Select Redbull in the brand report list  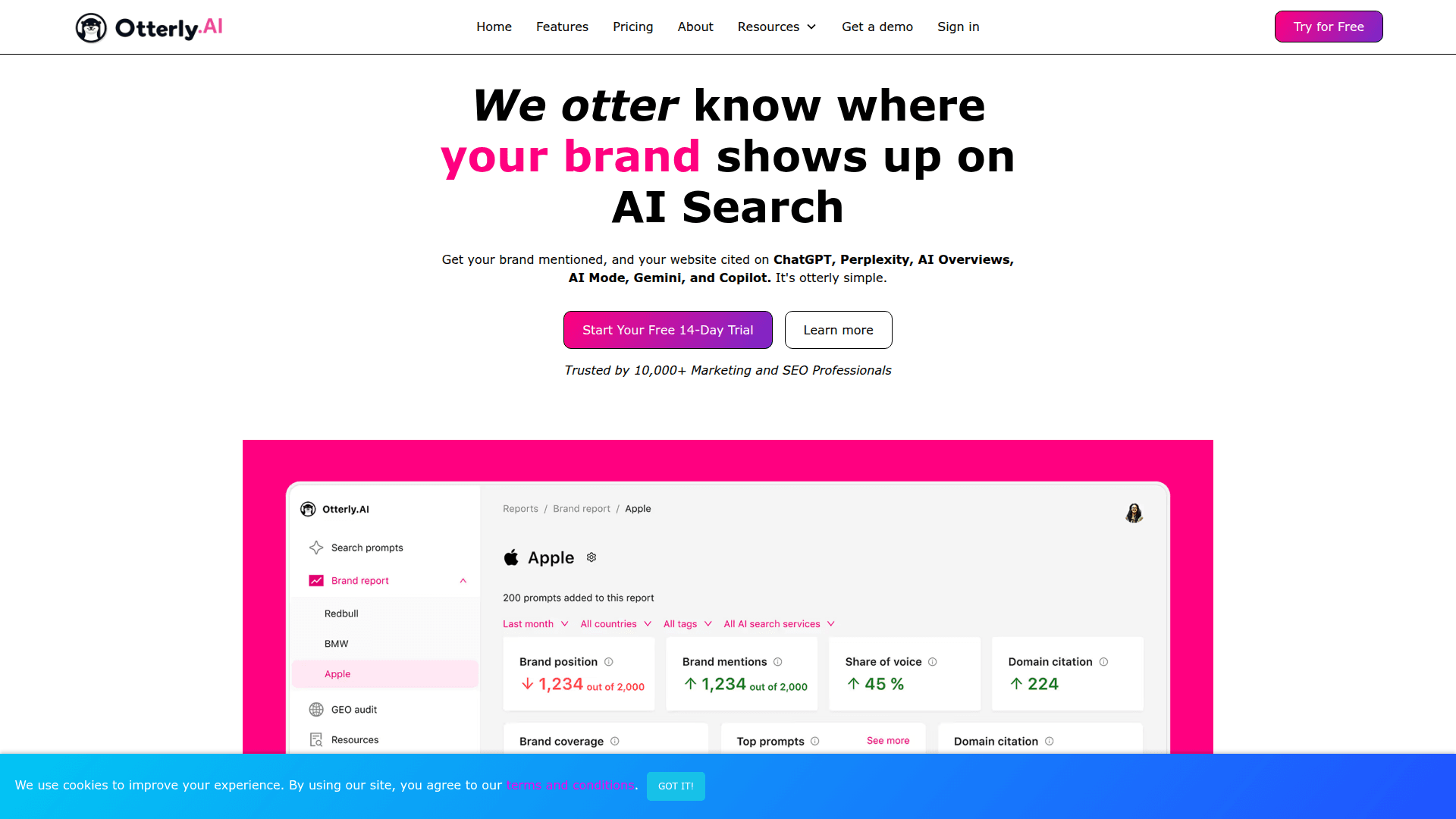341,613
